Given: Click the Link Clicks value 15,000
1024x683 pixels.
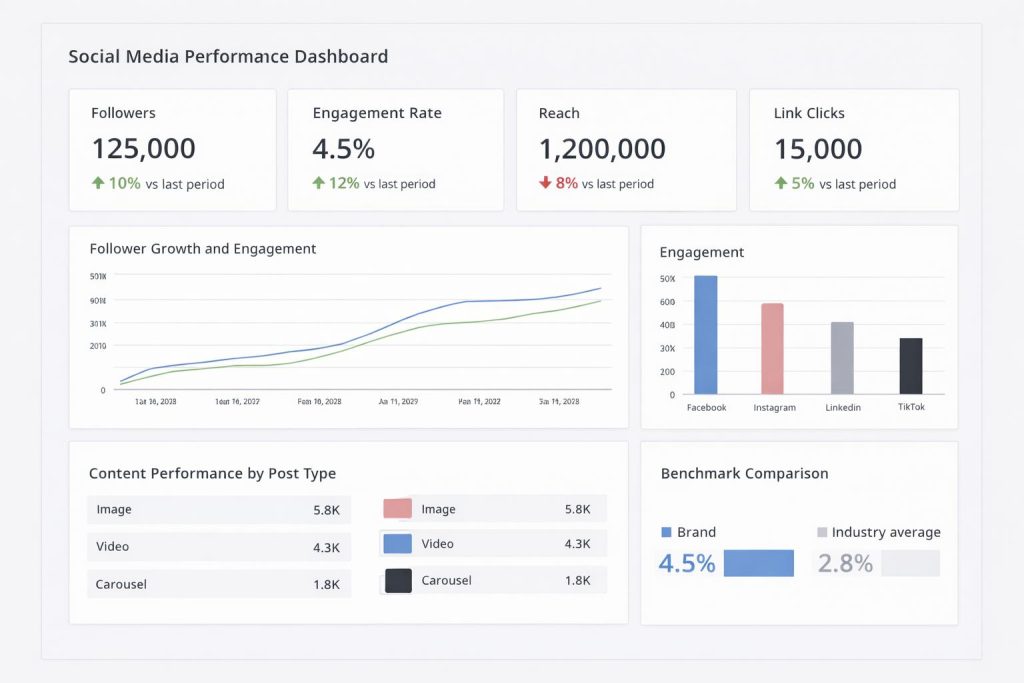Looking at the screenshot, I should pyautogui.click(x=818, y=149).
